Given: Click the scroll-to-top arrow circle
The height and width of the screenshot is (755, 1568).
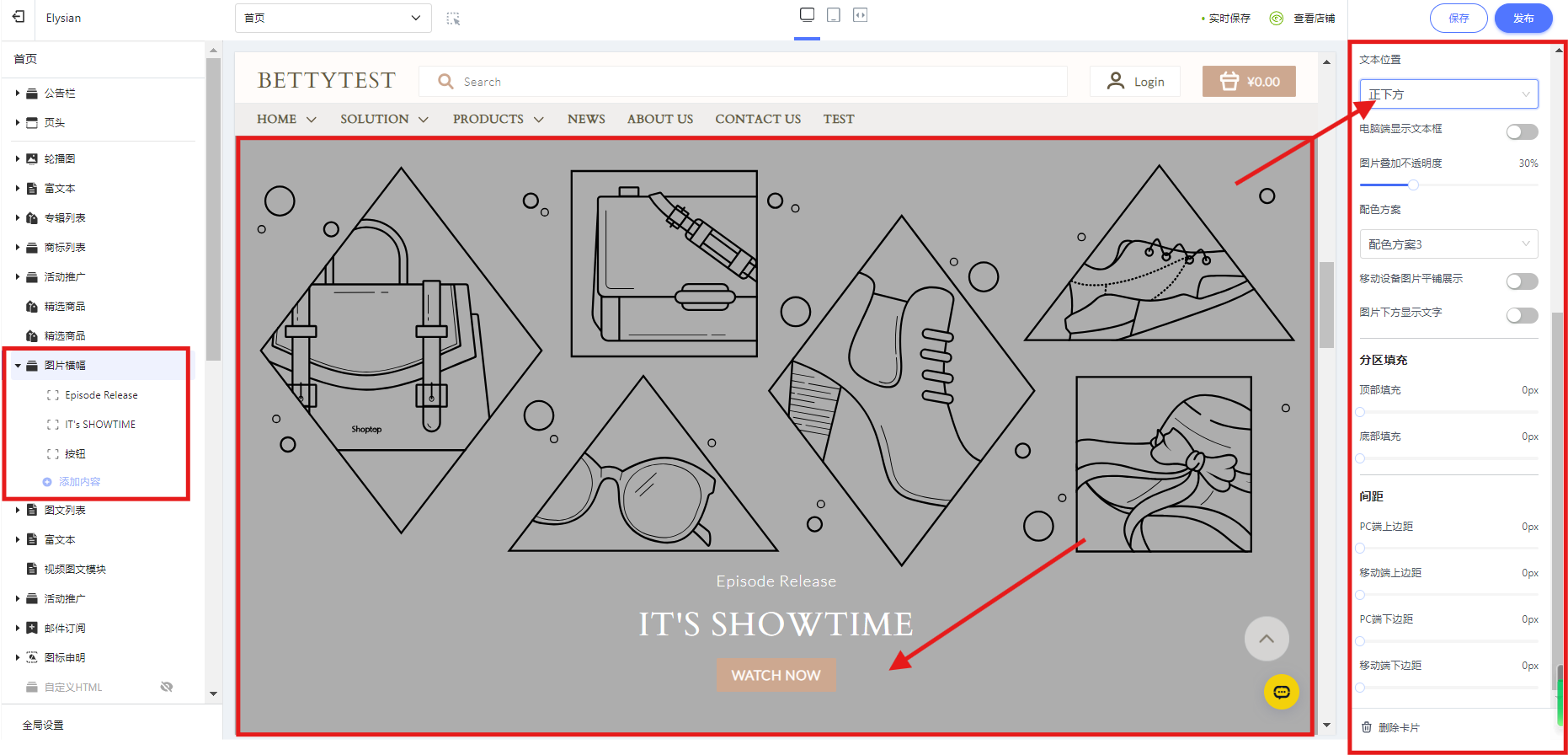Looking at the screenshot, I should (x=1266, y=639).
